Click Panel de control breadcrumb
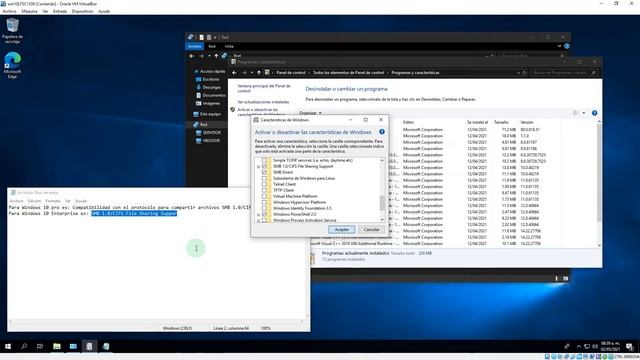Screen dimensions: 640x360 click(291, 73)
